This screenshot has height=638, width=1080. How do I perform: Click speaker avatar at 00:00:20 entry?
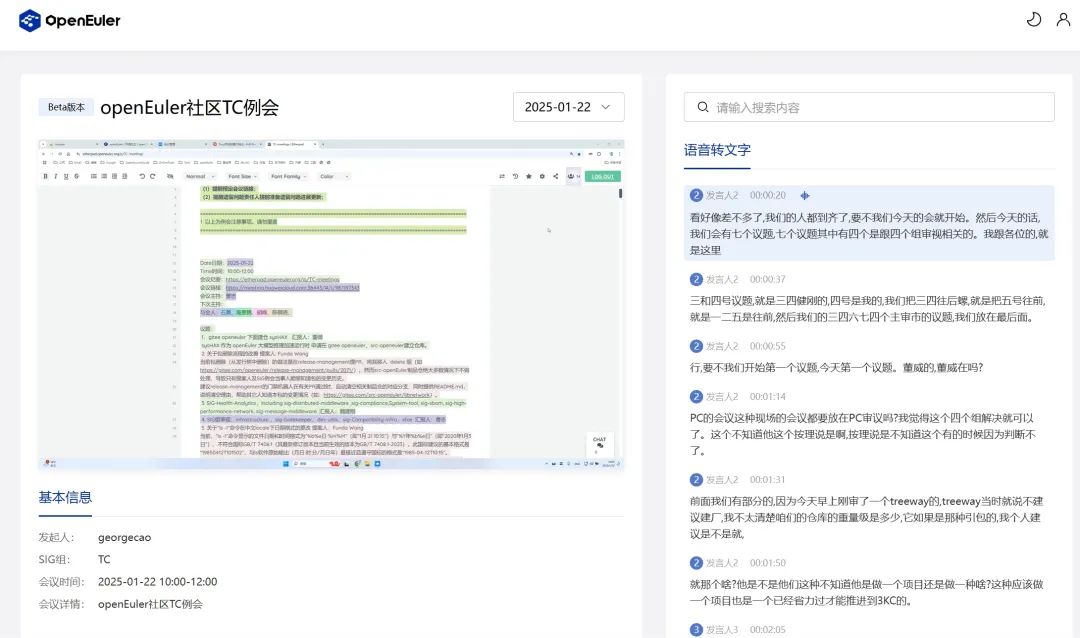coord(696,196)
